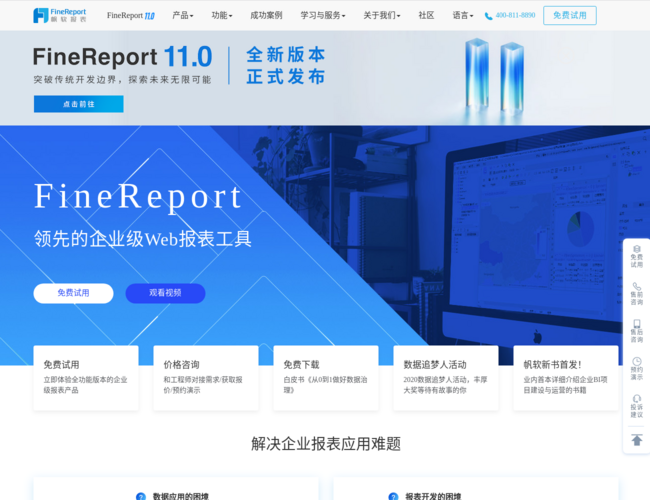Open the 免费试用 feature card
Viewport: 650px width, 500px height.
(86, 378)
